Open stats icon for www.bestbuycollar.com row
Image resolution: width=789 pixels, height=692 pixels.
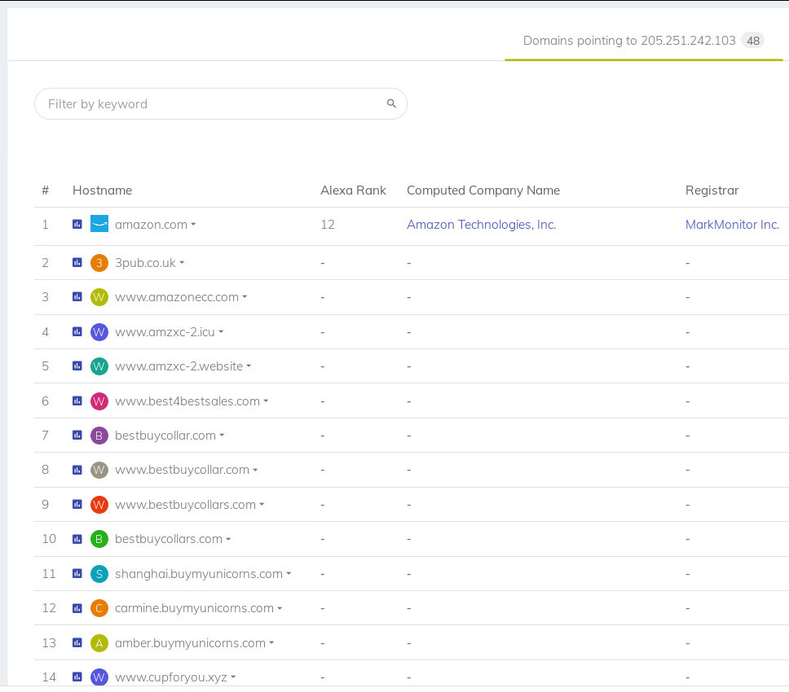click(77, 470)
